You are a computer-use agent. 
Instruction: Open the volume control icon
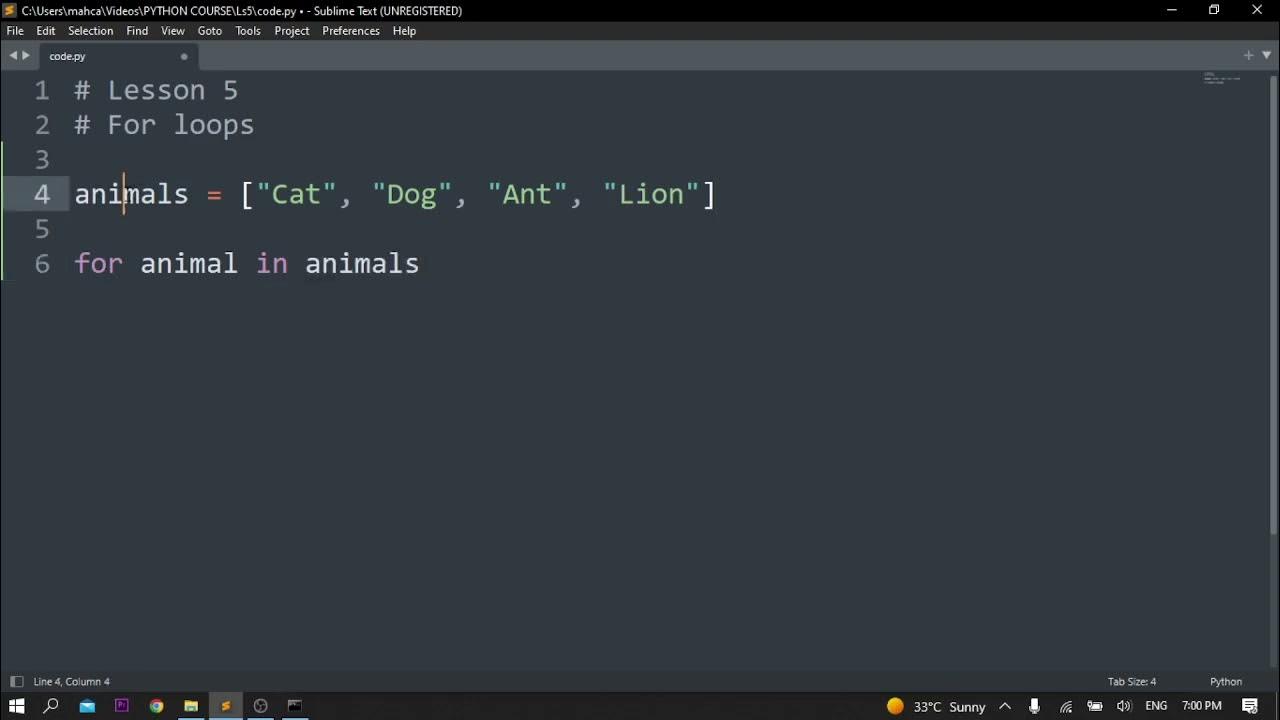click(x=1124, y=706)
